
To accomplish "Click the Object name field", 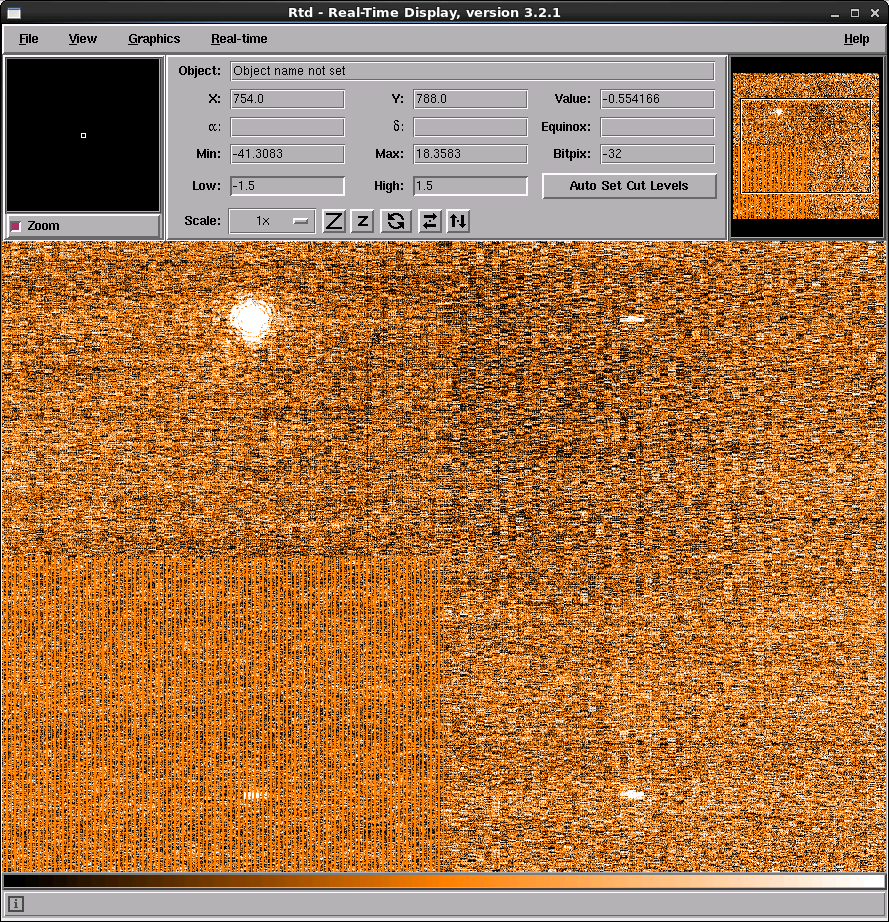I will coord(472,72).
